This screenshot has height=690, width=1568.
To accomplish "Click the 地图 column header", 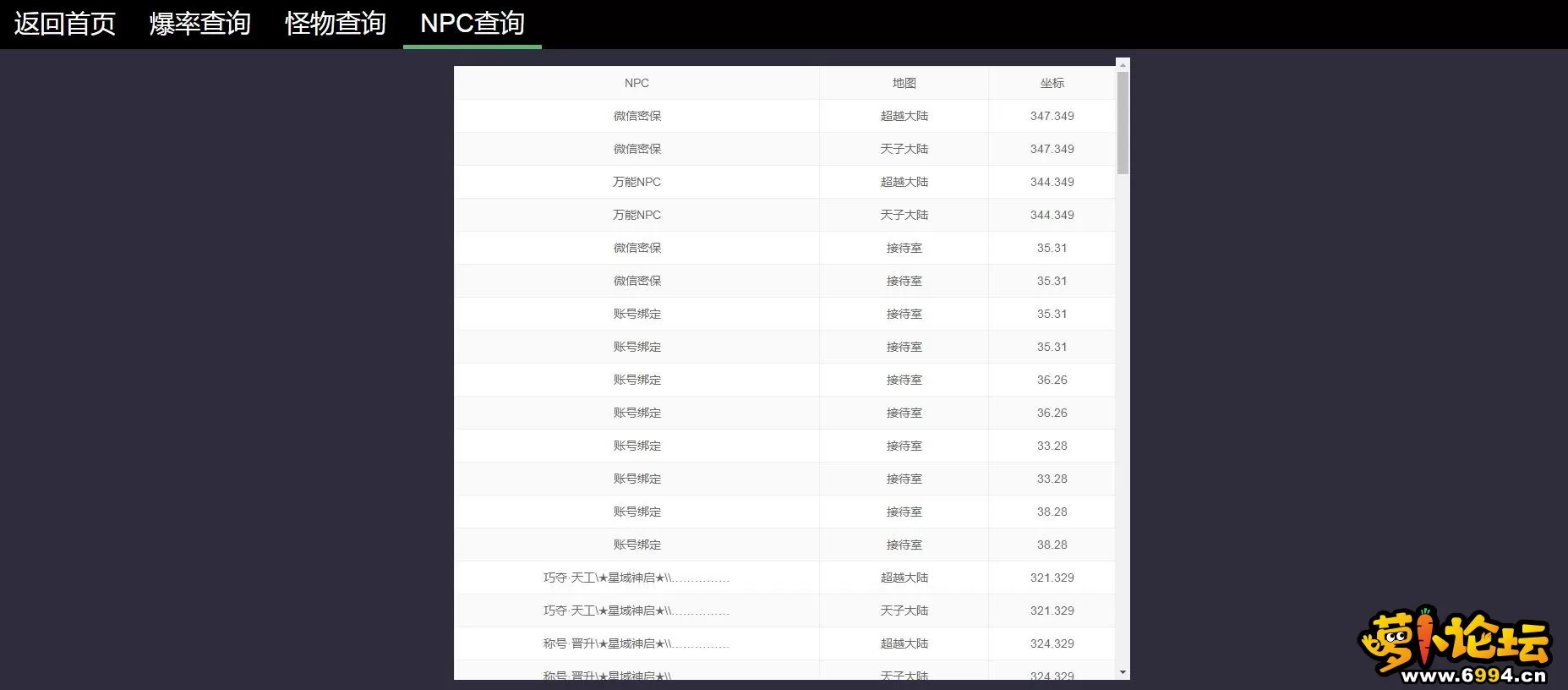I will coord(904,83).
